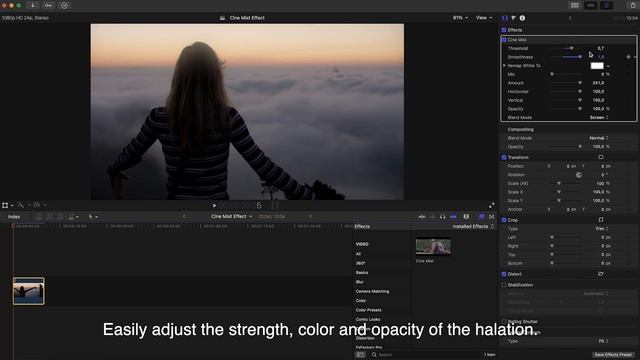Uncheck the Effects checkbox
The height and width of the screenshot is (360, 640).
click(x=504, y=30)
